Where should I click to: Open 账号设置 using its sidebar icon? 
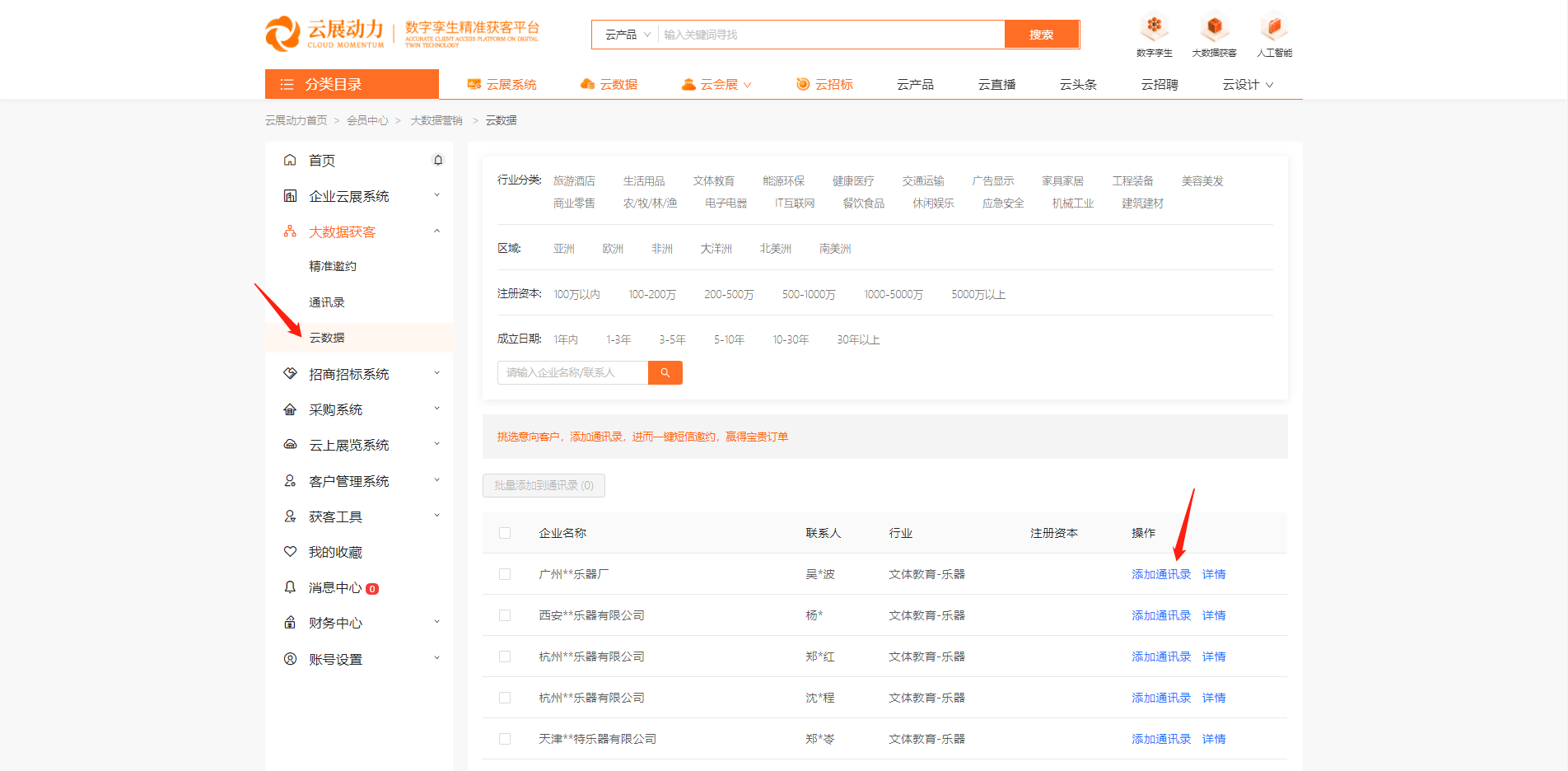point(289,658)
